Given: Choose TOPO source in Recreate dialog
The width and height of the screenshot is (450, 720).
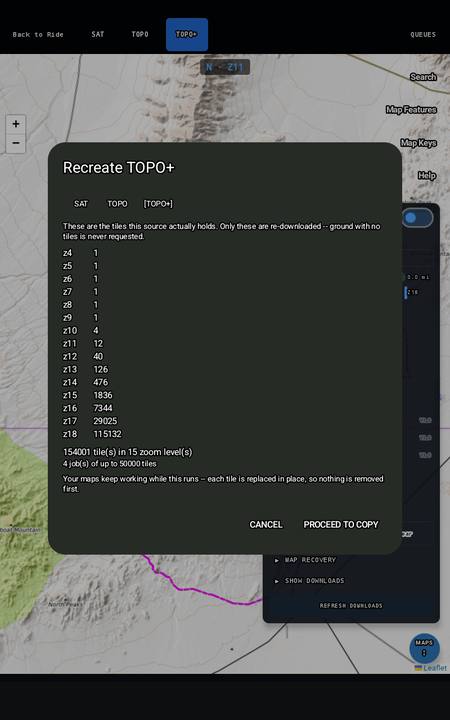Looking at the screenshot, I should [x=118, y=204].
